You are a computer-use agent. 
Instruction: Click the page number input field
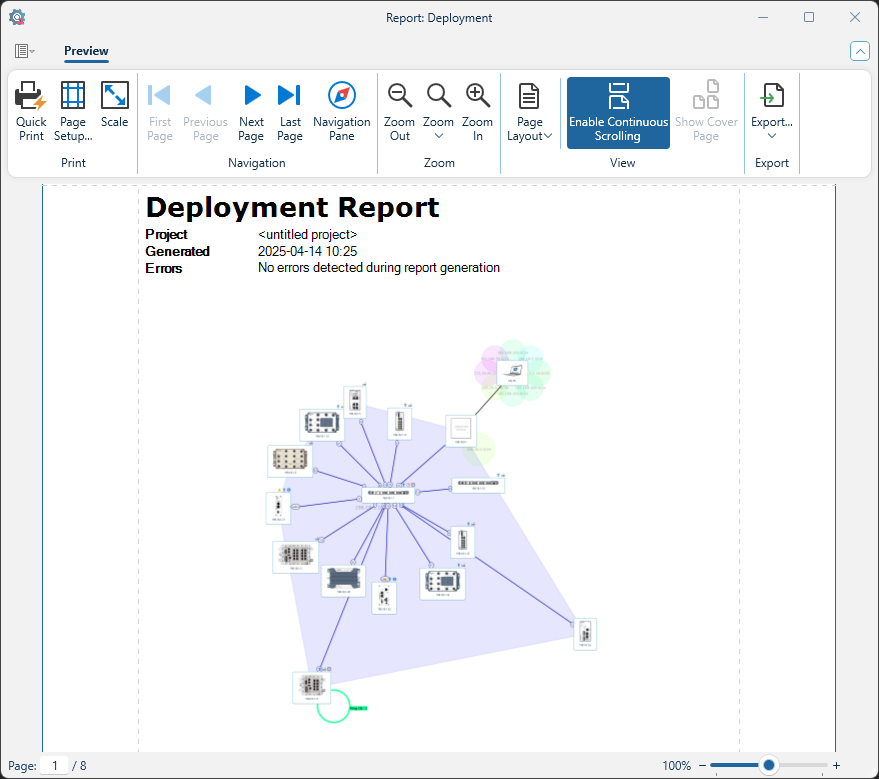pyautogui.click(x=55, y=765)
